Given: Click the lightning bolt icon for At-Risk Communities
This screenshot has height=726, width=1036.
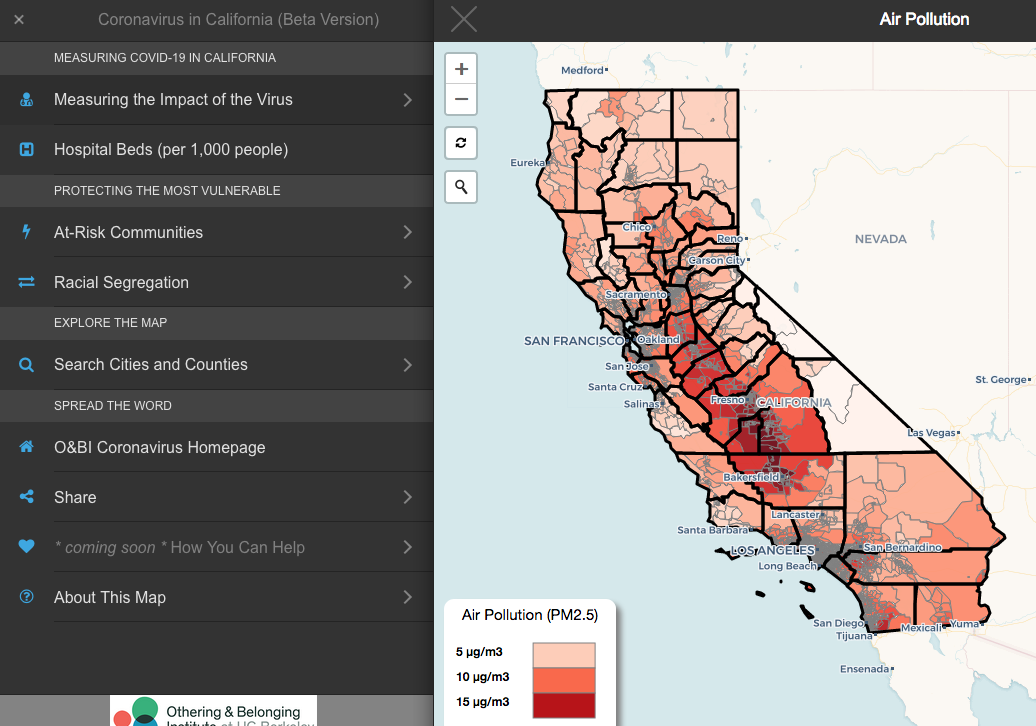Looking at the screenshot, I should (x=26, y=232).
